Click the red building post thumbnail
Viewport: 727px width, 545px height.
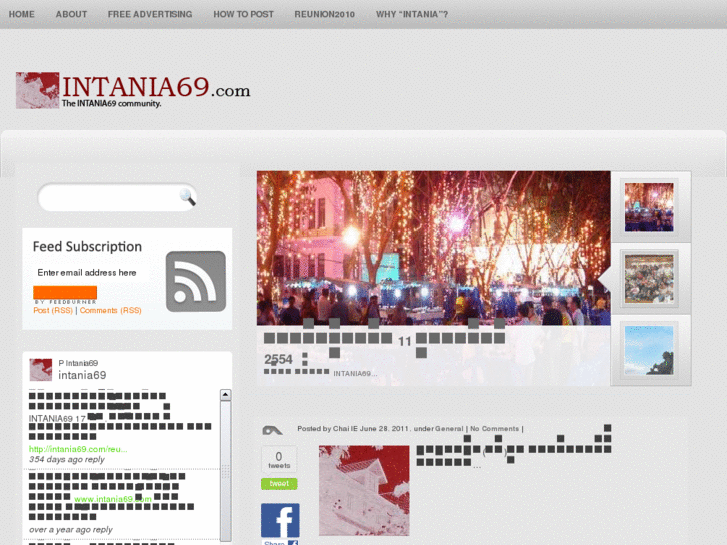364,491
